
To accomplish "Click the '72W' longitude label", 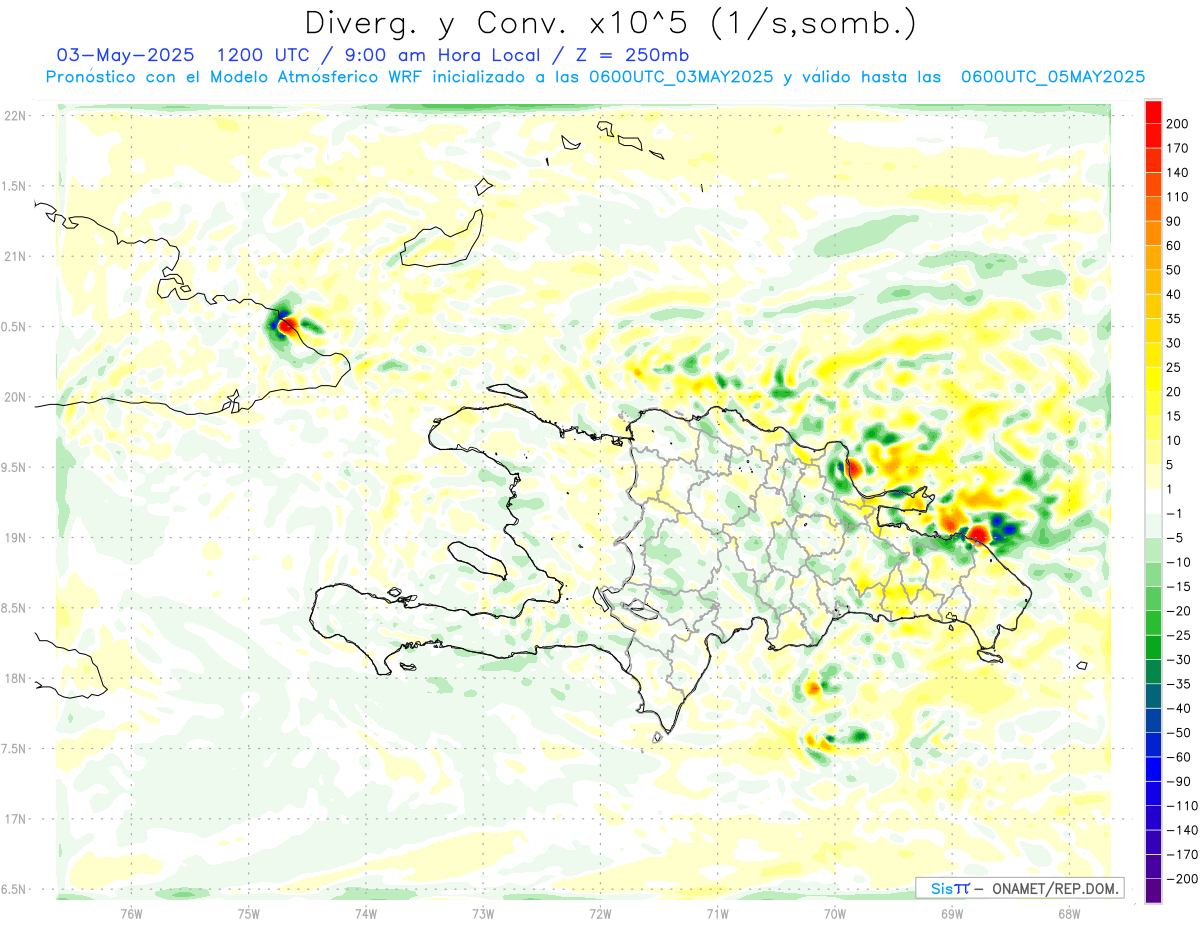I will [x=600, y=913].
